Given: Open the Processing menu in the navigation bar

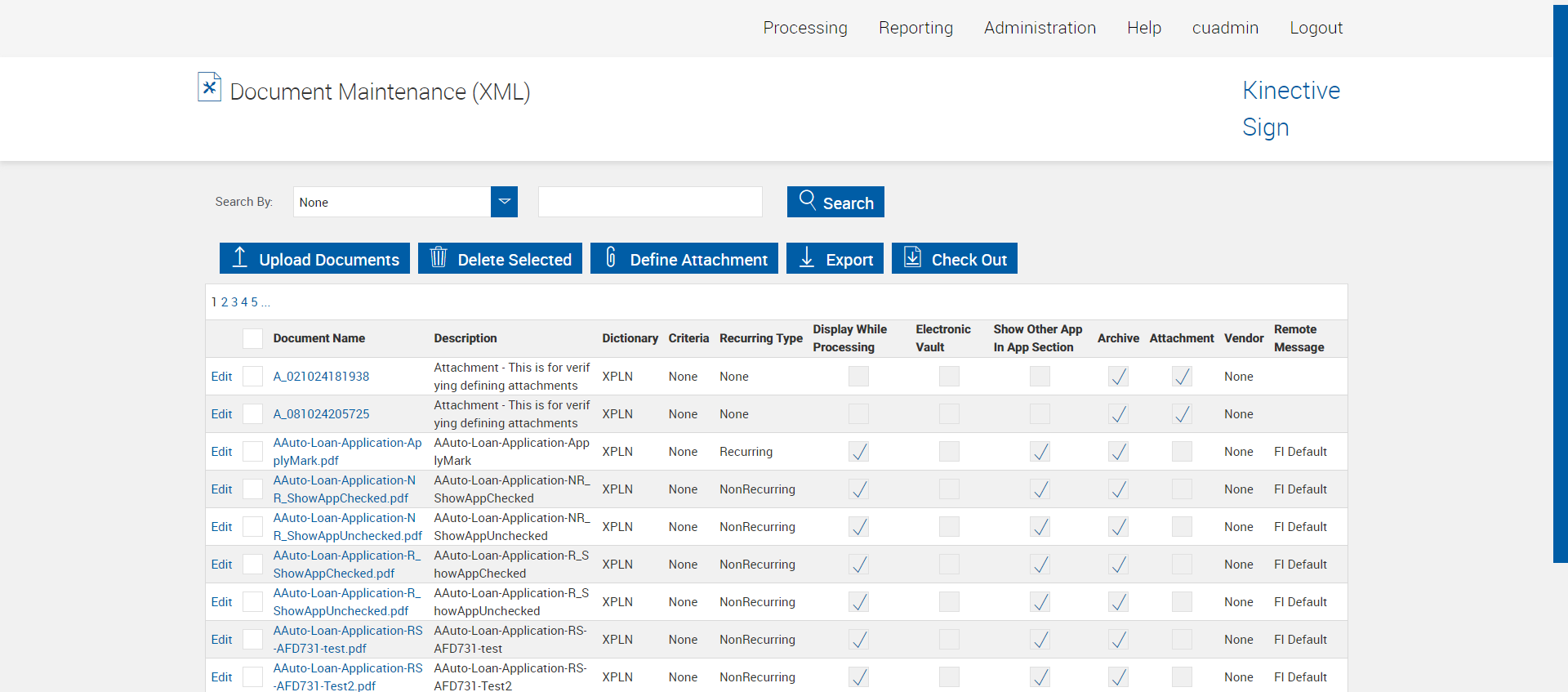Looking at the screenshot, I should [x=805, y=28].
